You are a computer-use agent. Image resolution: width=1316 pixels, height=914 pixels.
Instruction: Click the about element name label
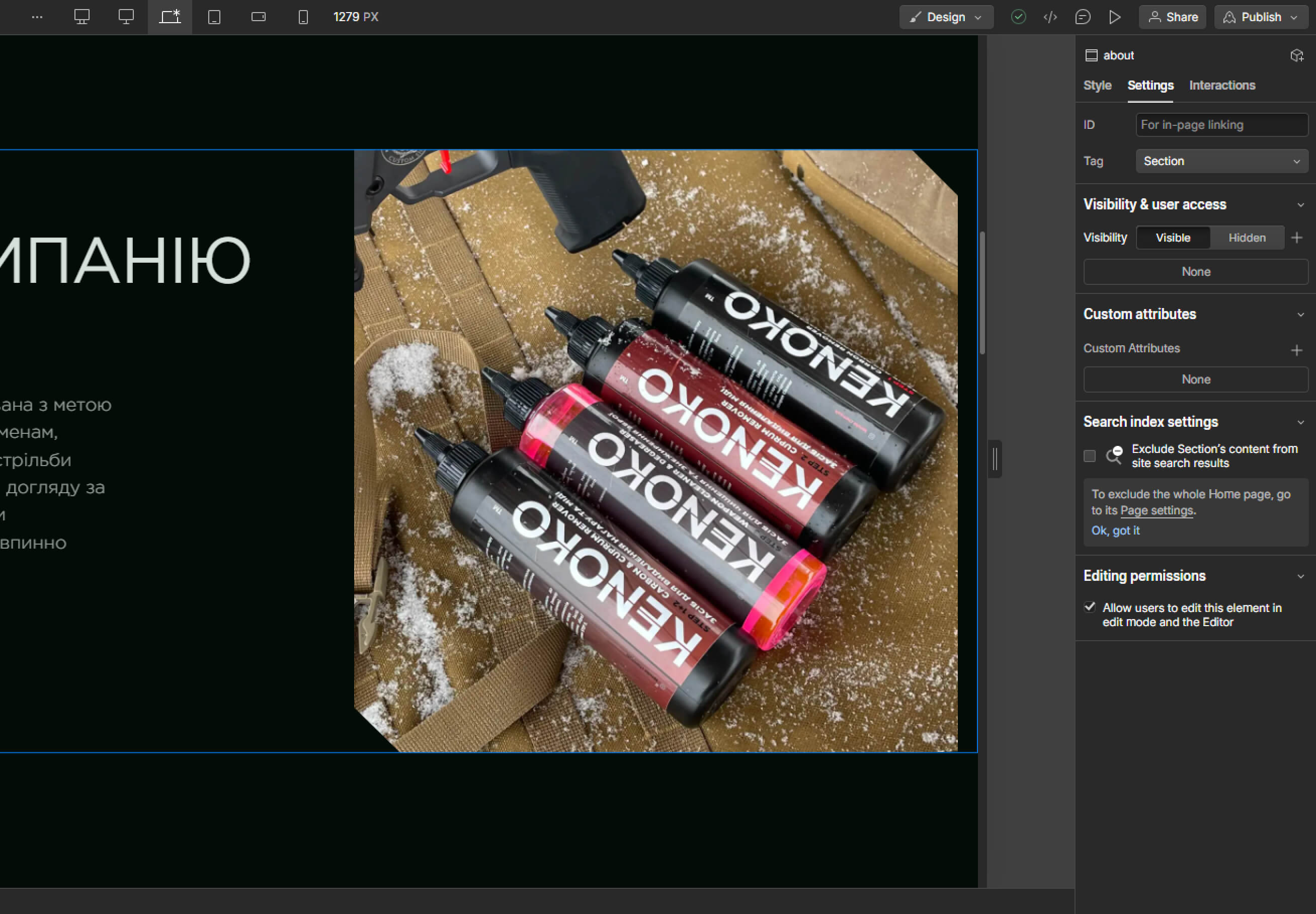1118,55
